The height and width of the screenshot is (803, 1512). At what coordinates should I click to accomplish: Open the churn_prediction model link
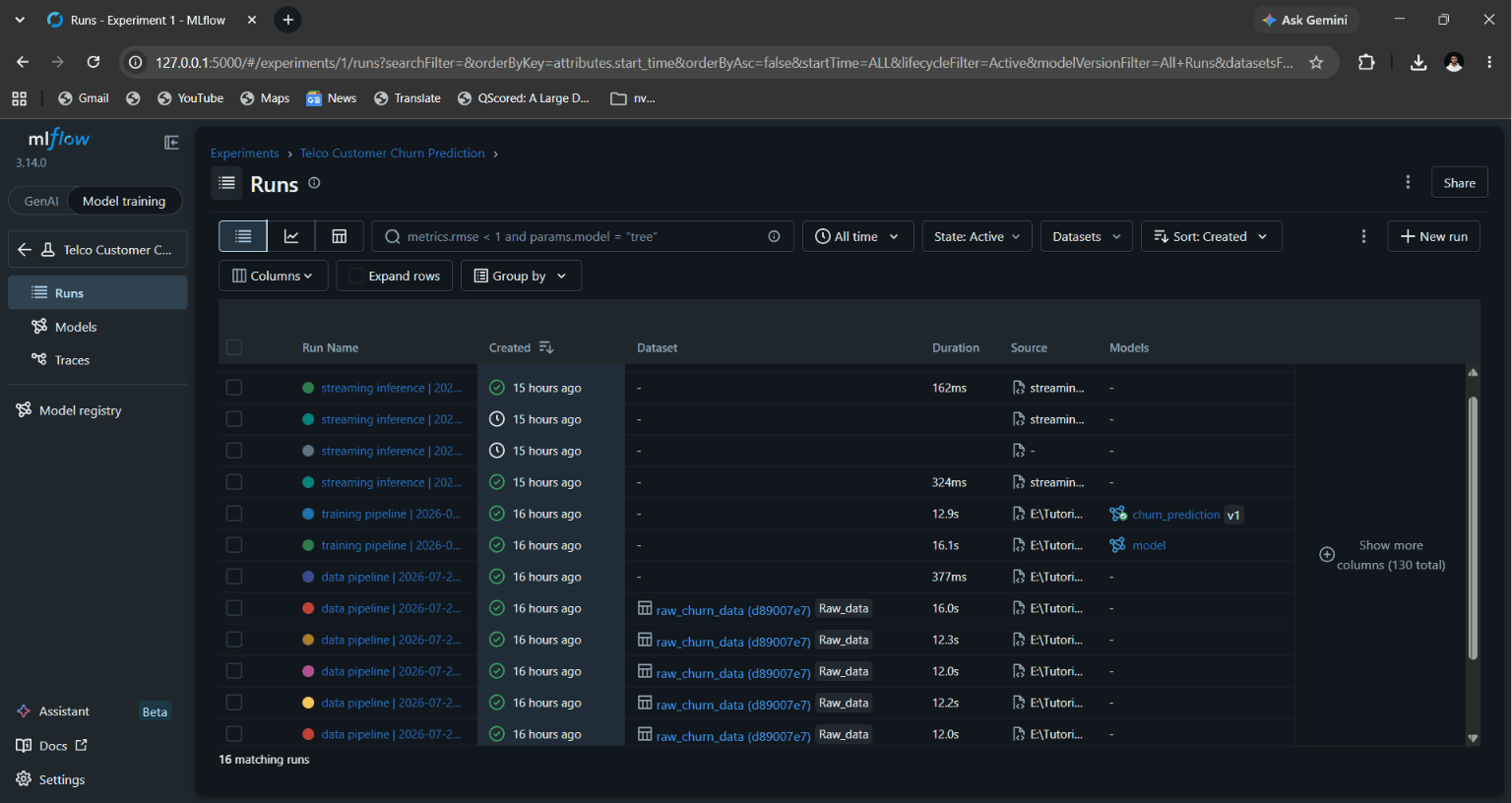coord(1175,515)
